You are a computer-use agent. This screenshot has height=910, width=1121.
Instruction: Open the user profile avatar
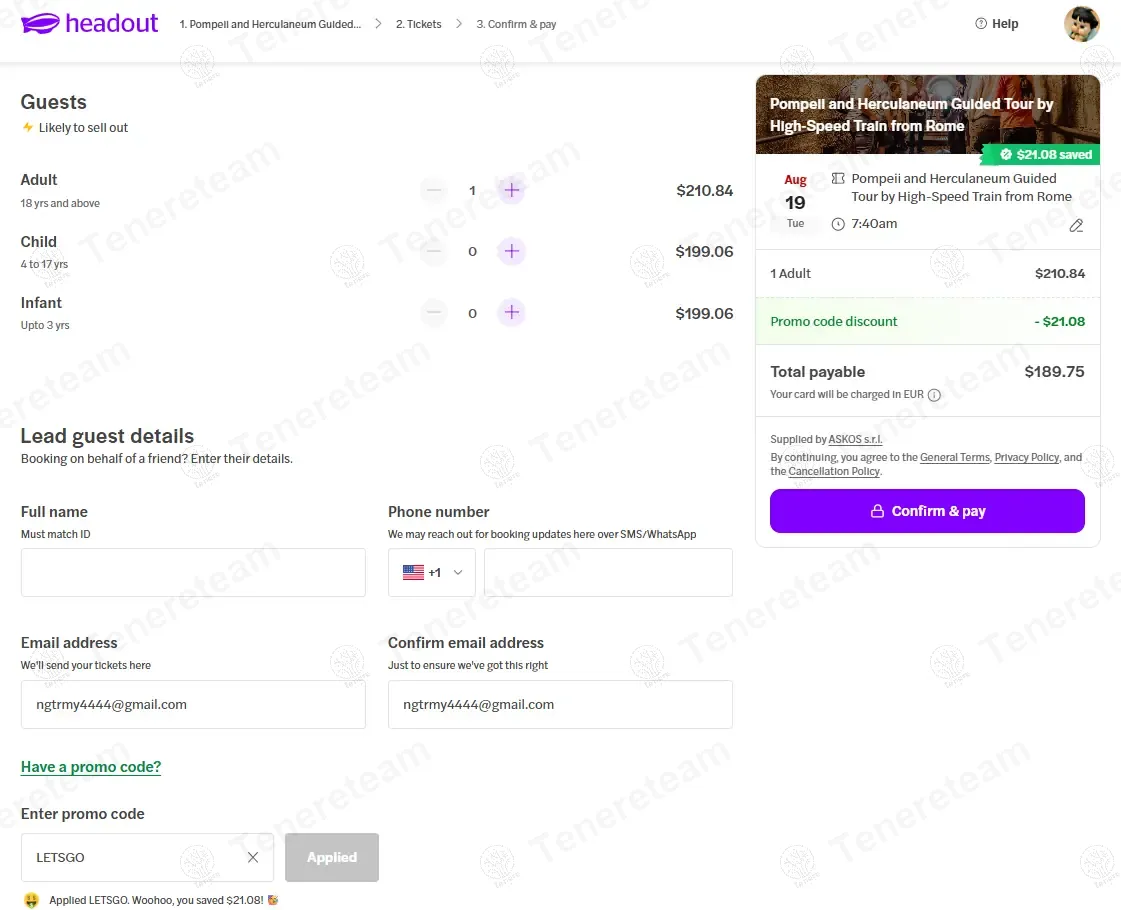(1082, 24)
